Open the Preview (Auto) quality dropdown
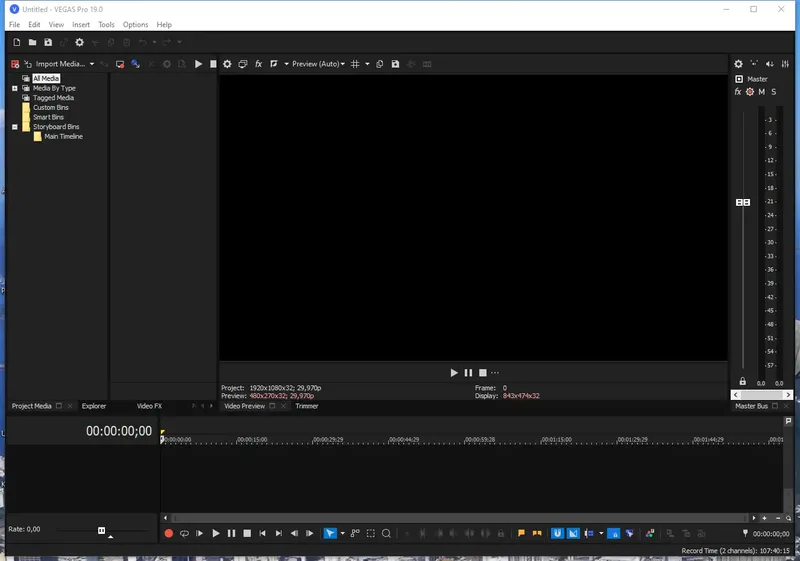800x561 pixels. (318, 64)
